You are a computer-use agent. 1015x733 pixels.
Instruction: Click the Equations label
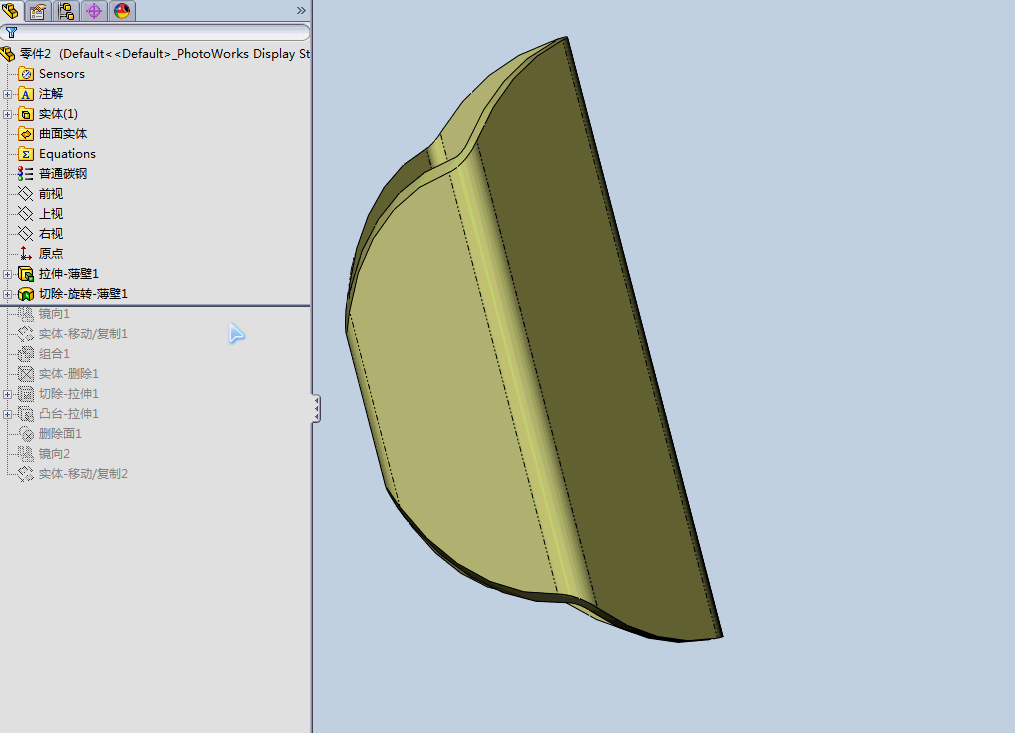point(67,154)
